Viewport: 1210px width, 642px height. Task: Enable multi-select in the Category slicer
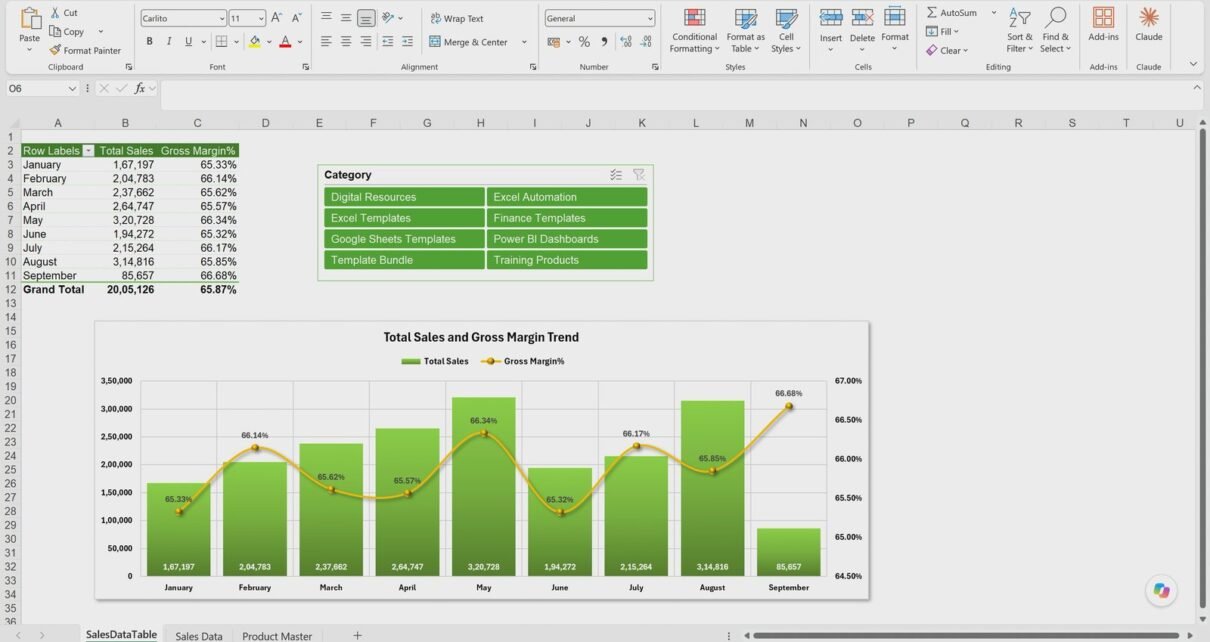[x=616, y=175]
